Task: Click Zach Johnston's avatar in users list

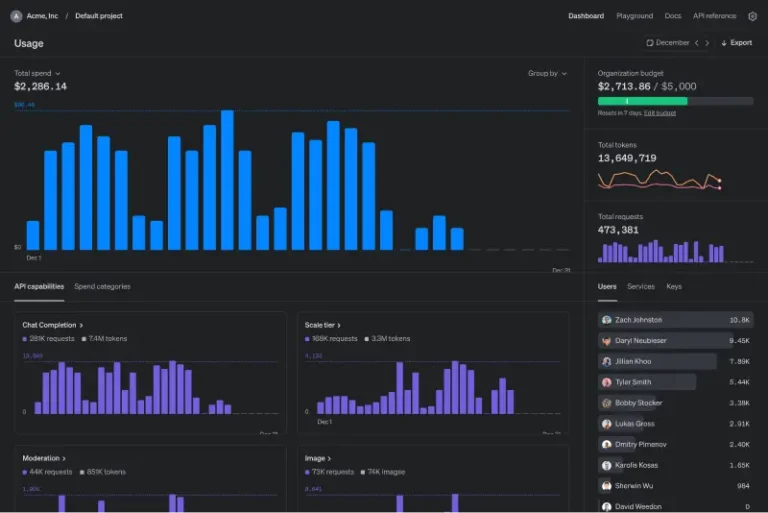Action: tap(607, 320)
